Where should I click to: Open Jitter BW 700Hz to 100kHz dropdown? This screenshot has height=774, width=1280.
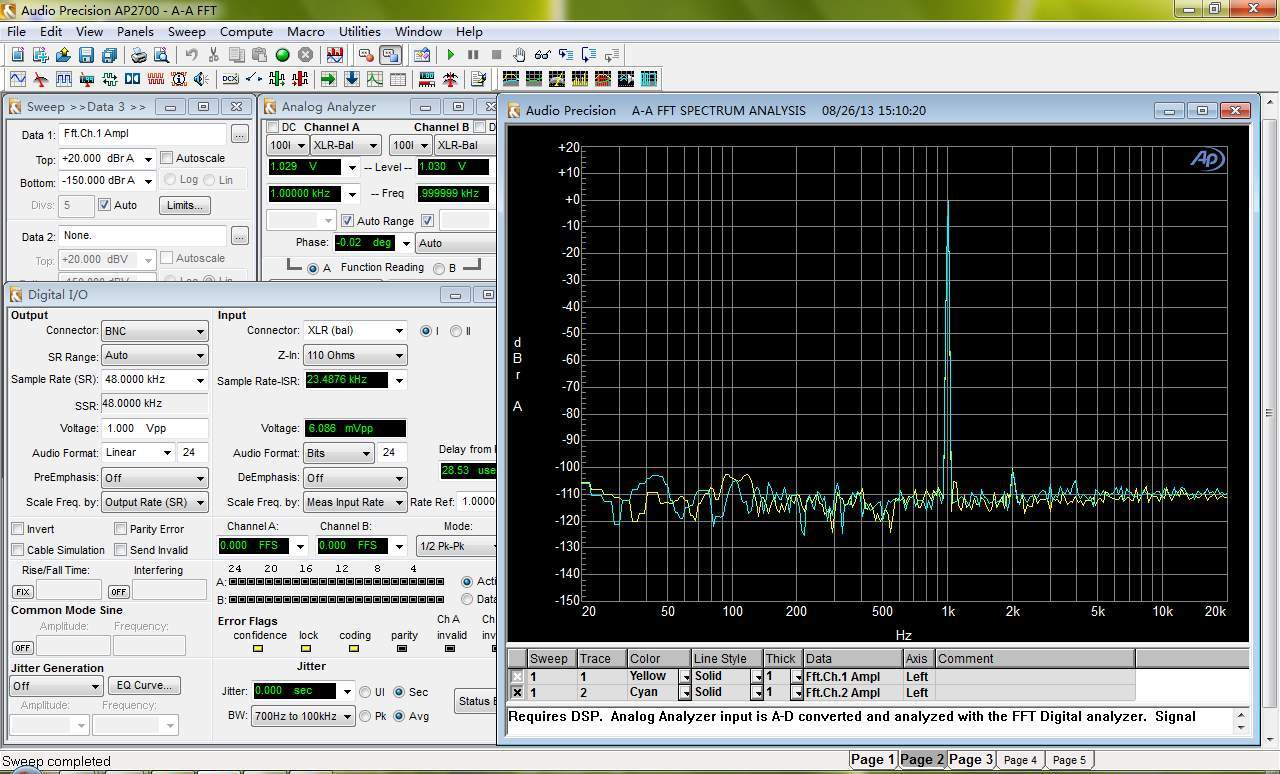tap(304, 716)
